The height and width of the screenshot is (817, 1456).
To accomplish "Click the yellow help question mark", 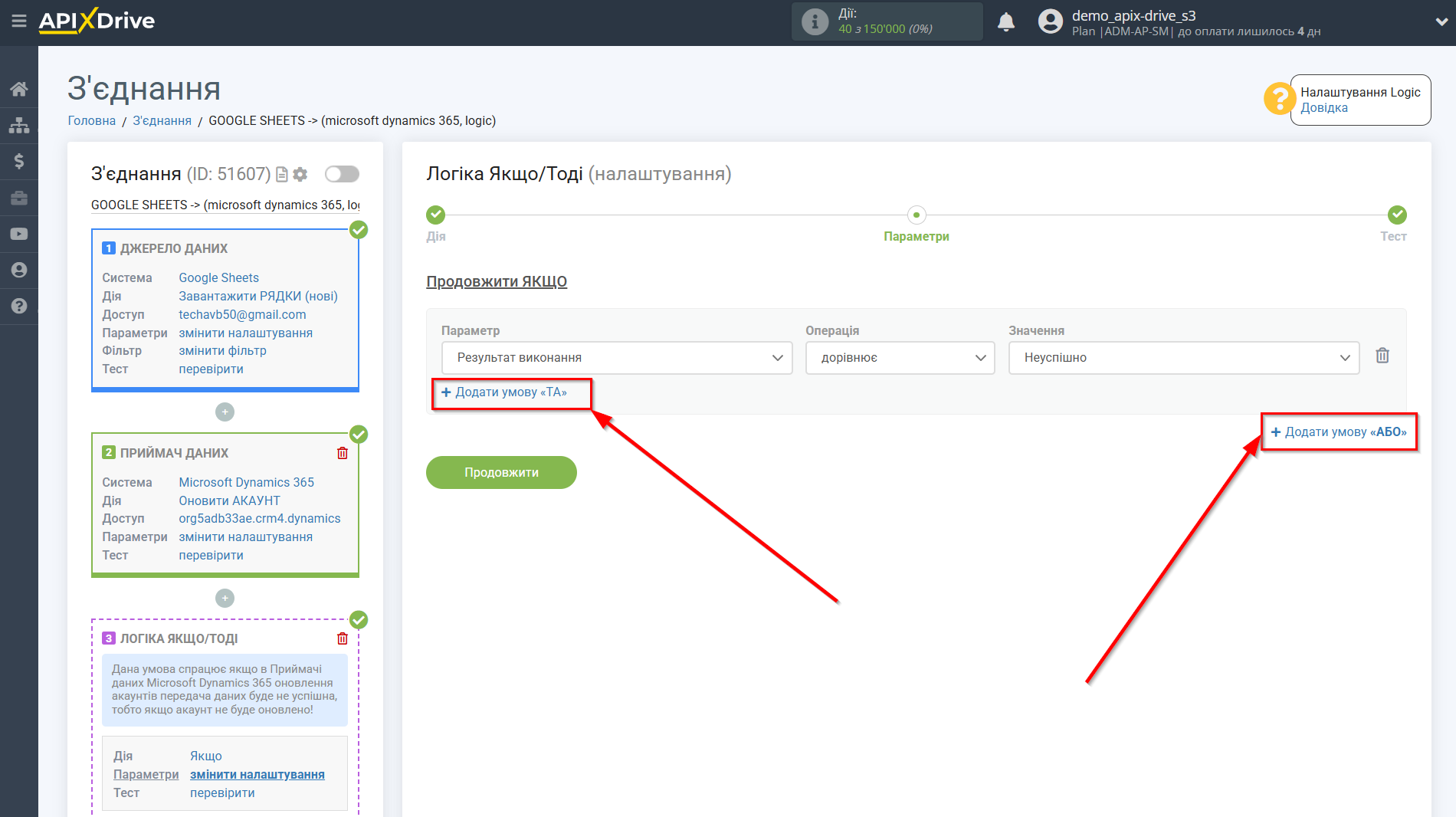I will (1279, 99).
